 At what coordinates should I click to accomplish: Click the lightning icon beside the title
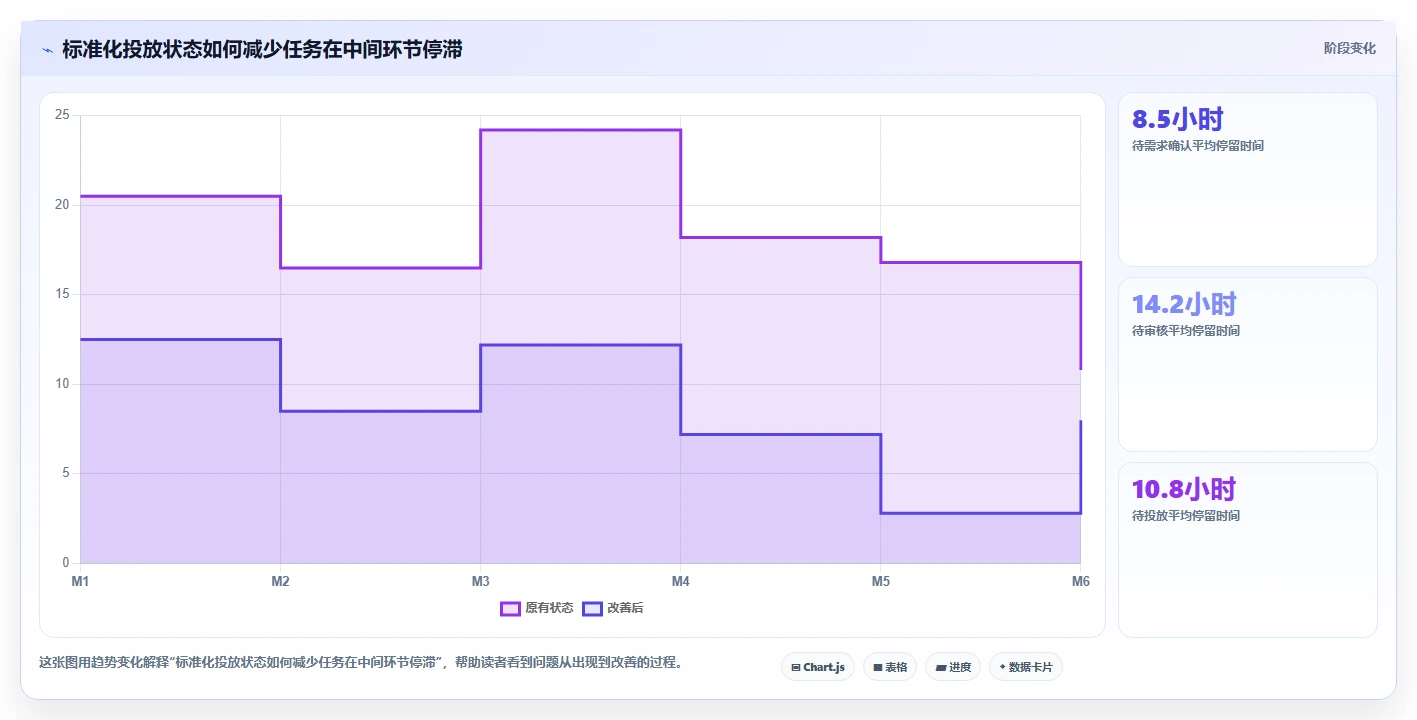point(47,50)
